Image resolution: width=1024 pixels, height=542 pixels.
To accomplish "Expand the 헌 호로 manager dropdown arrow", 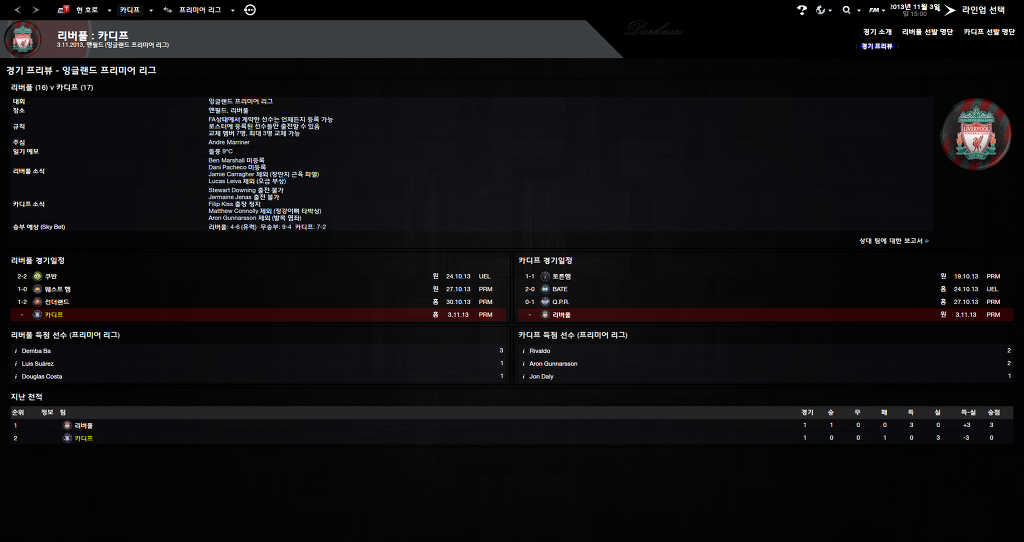I will (x=110, y=10).
